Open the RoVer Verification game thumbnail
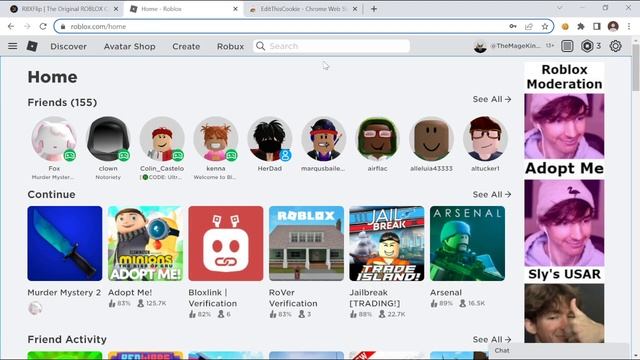 pyautogui.click(x=306, y=243)
